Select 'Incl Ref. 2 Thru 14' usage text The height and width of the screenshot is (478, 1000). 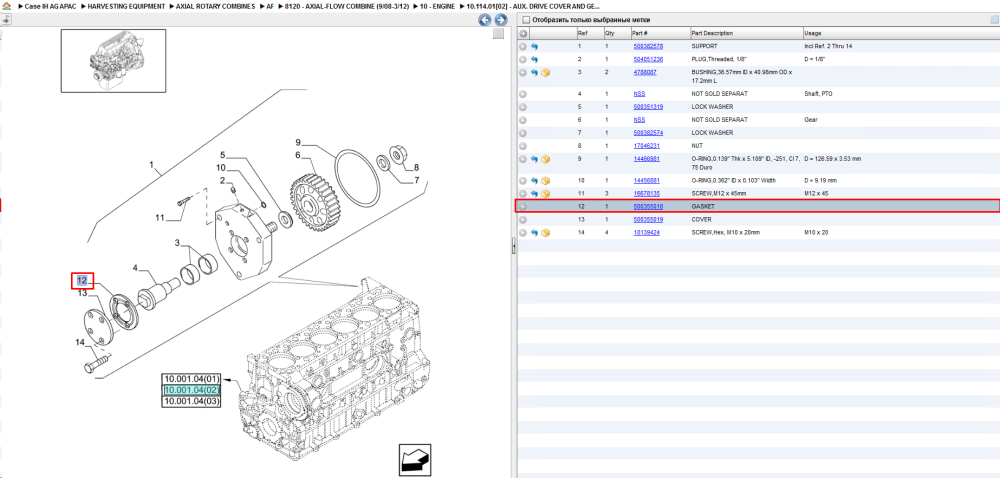829,47
